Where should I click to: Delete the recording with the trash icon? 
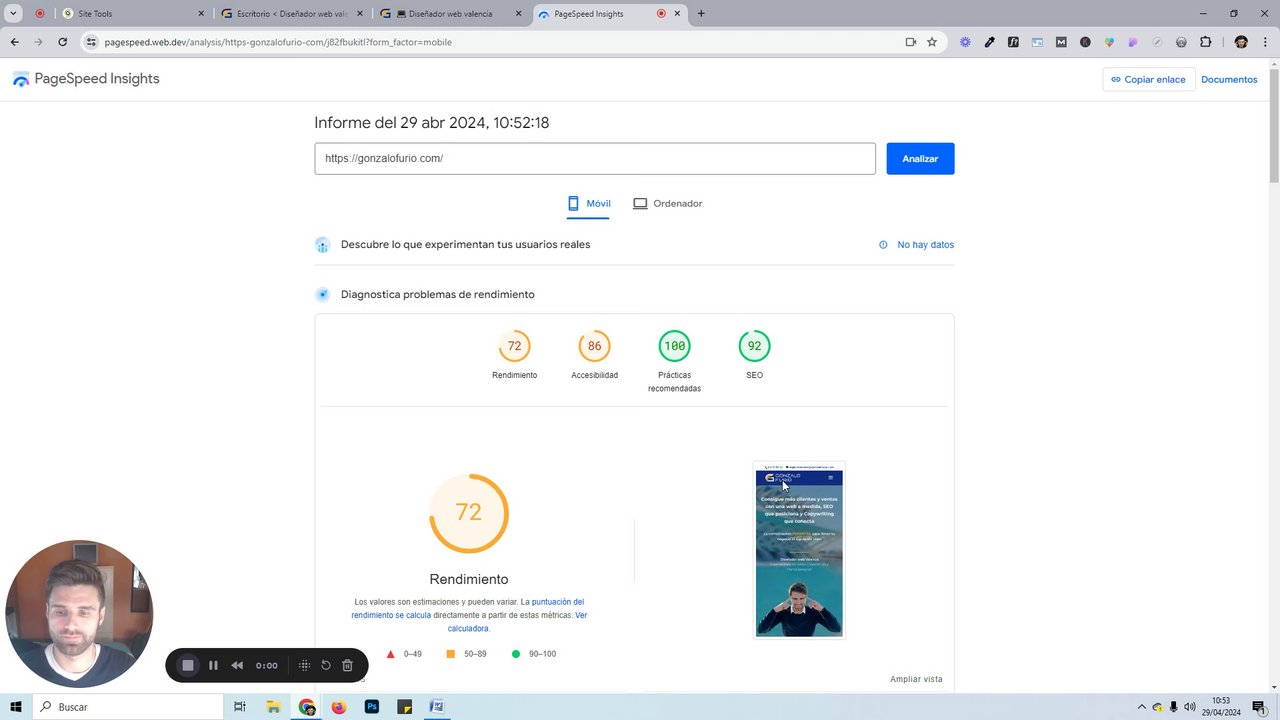tap(347, 665)
